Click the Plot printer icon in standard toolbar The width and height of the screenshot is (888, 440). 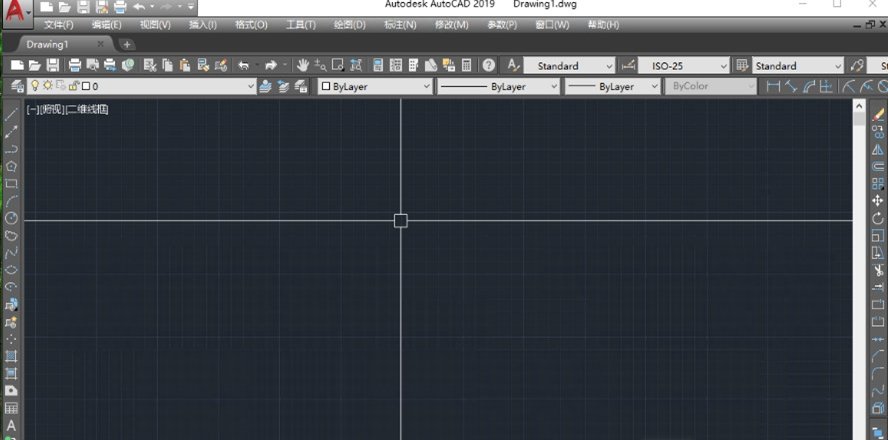point(75,65)
